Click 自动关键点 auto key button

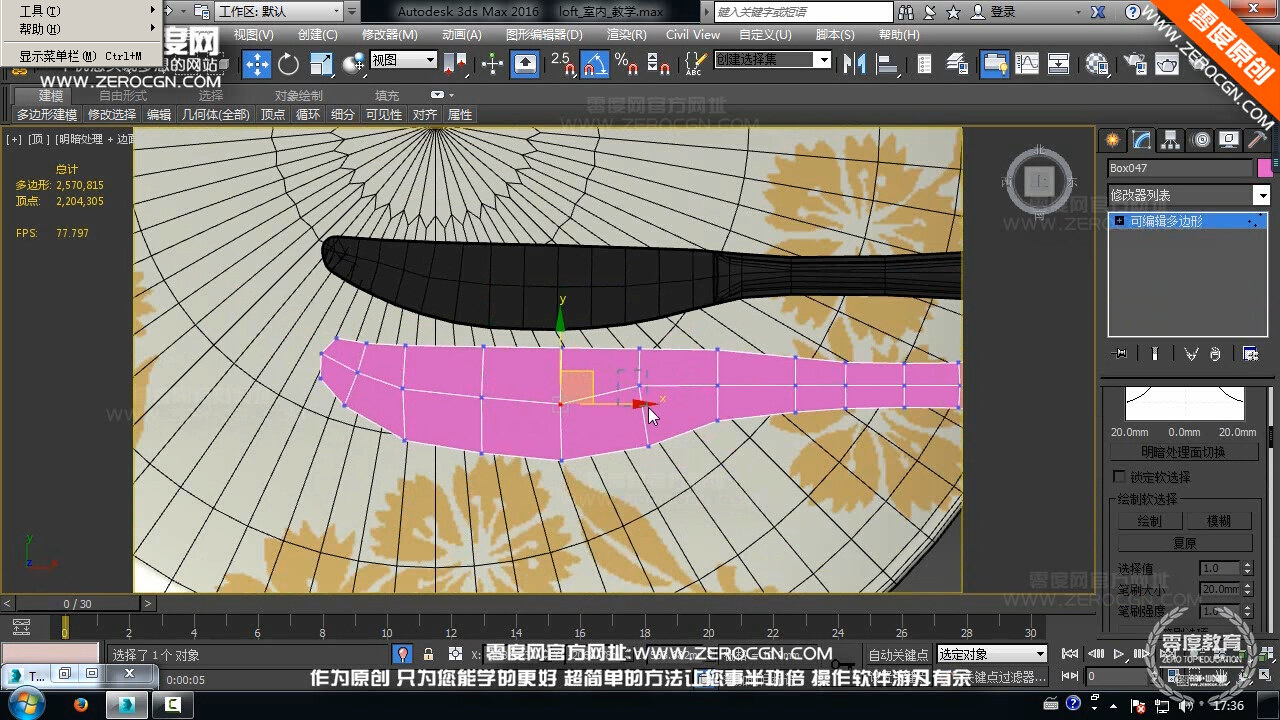pyautogui.click(x=898, y=655)
